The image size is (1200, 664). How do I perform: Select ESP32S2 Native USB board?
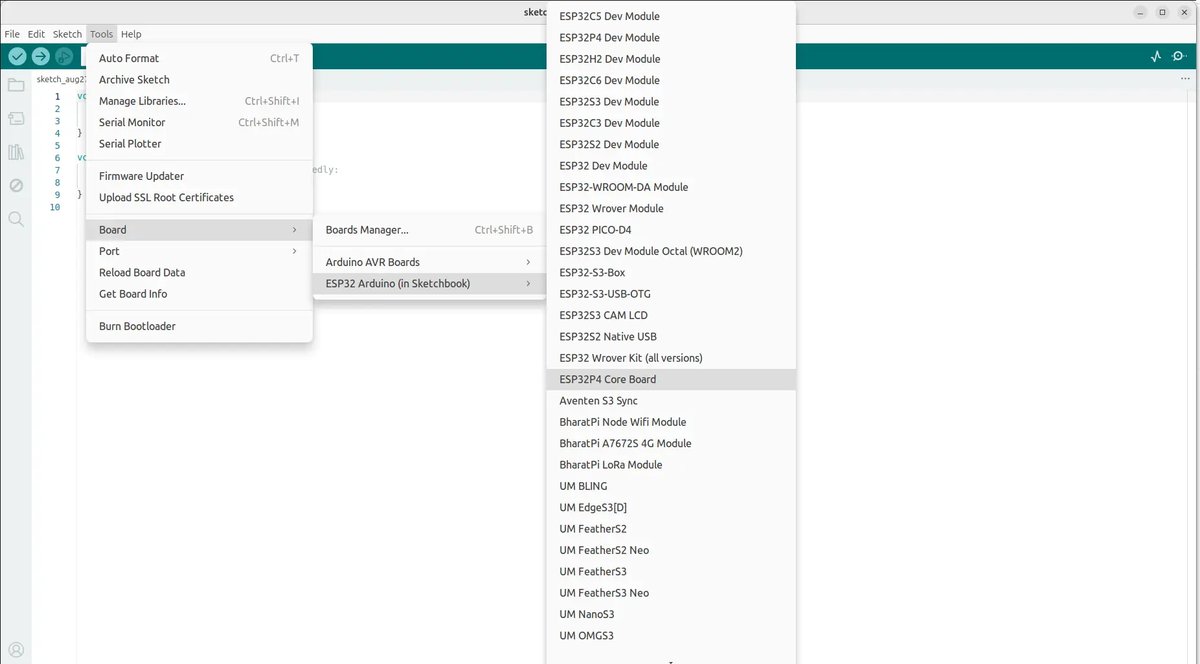coord(671,337)
